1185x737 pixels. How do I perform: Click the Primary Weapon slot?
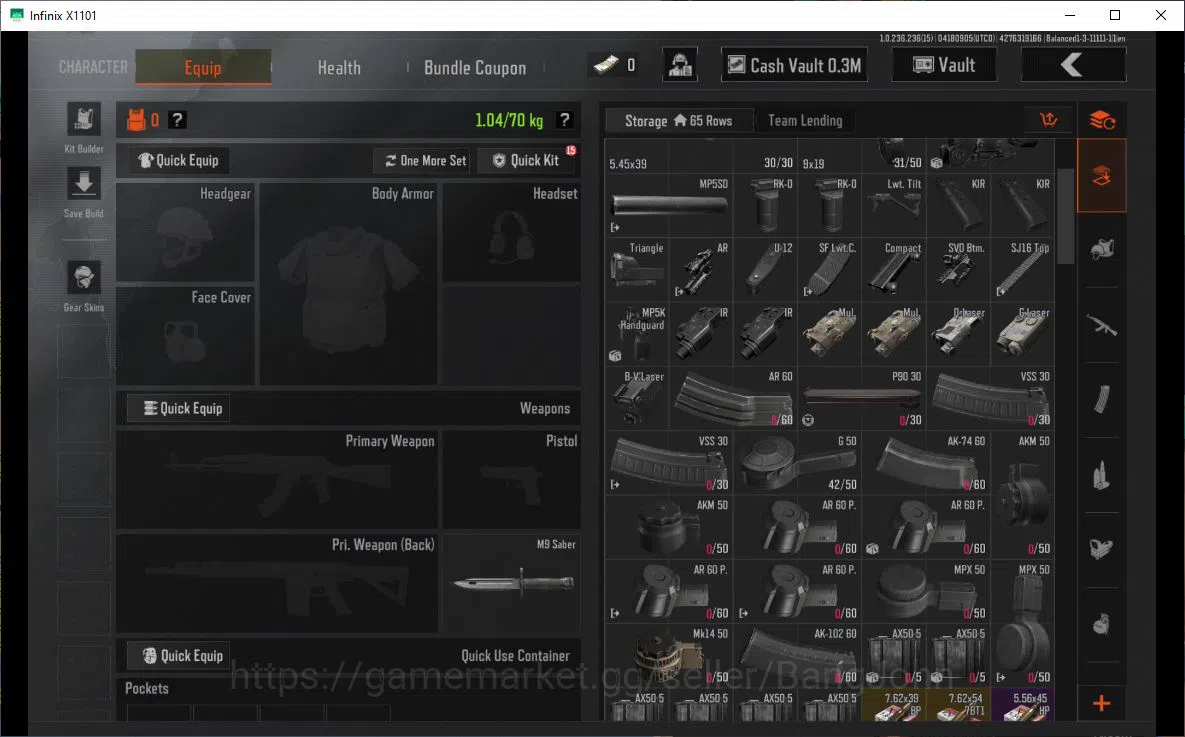click(277, 479)
